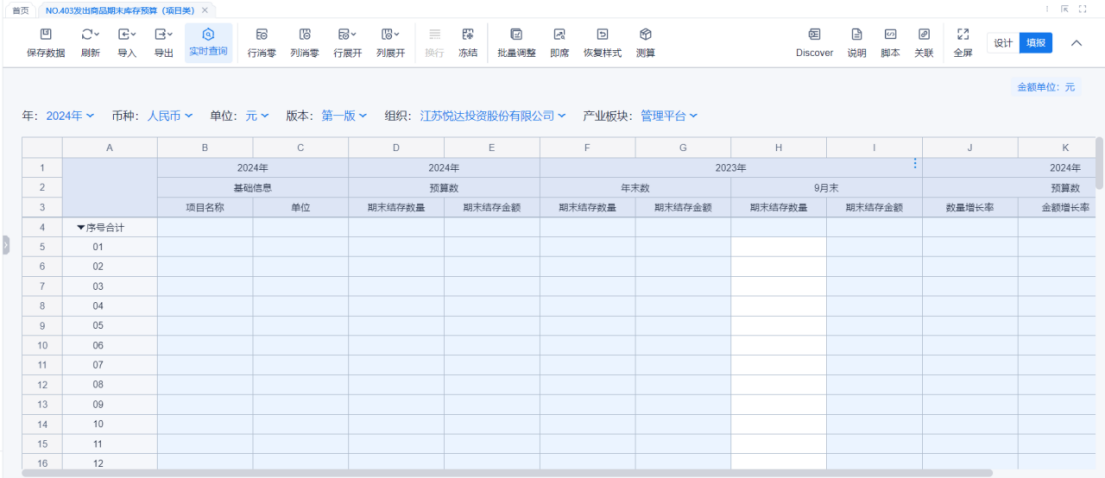Run the 测算 calculation tool
This screenshot has width=1105, height=478.
(x=645, y=35)
